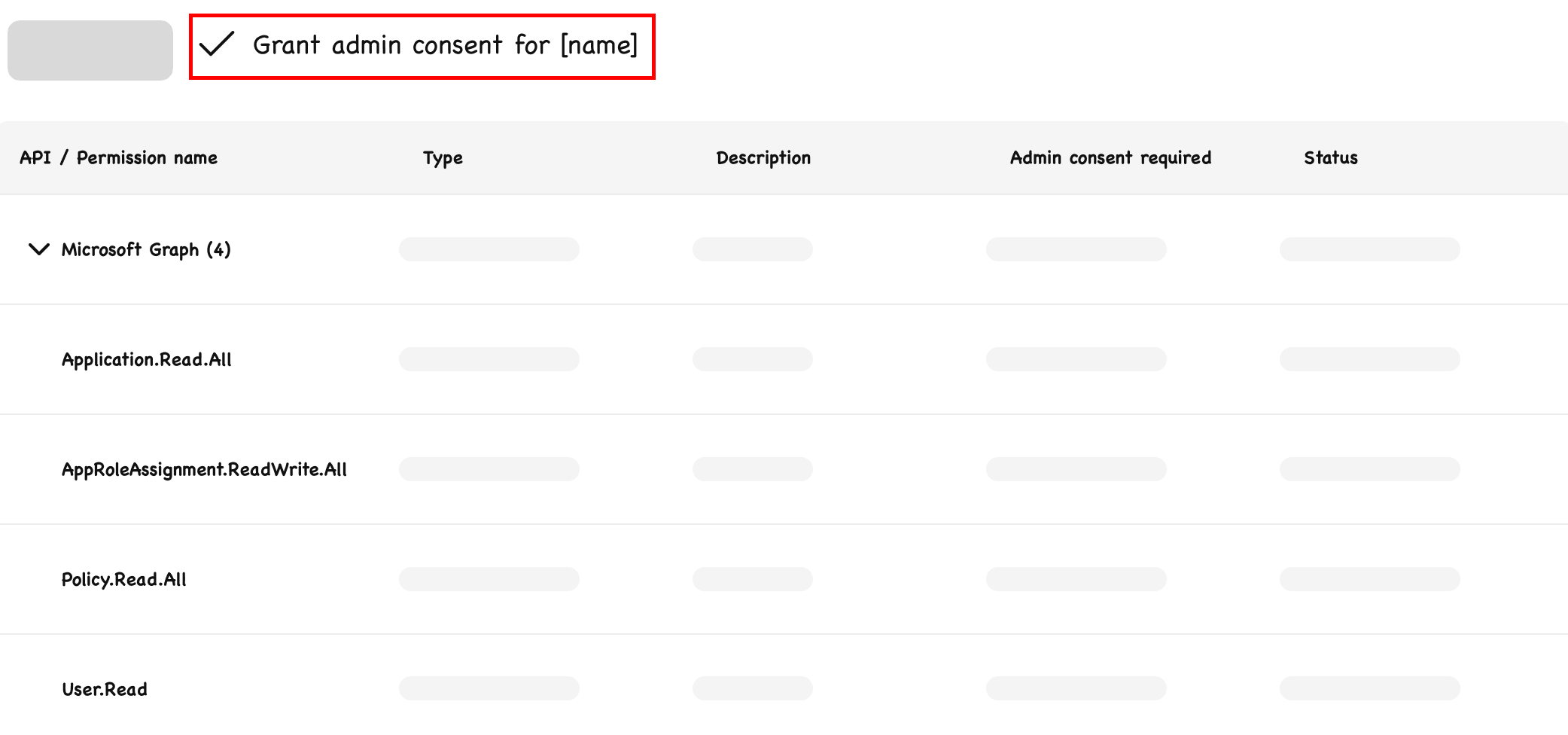The width and height of the screenshot is (1568, 735).
Task: Click the Description placeholder in Policy.Read.All row
Action: pyautogui.click(x=752, y=579)
